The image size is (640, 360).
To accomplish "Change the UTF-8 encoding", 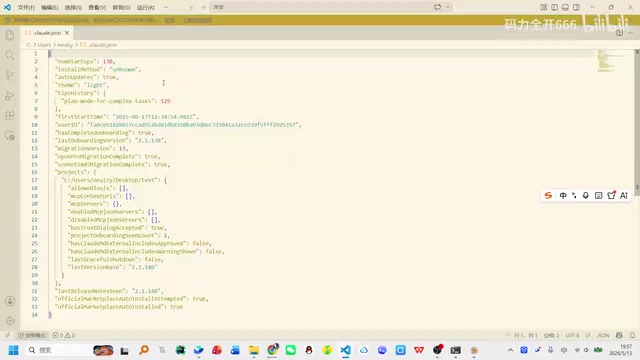I will tap(572, 335).
